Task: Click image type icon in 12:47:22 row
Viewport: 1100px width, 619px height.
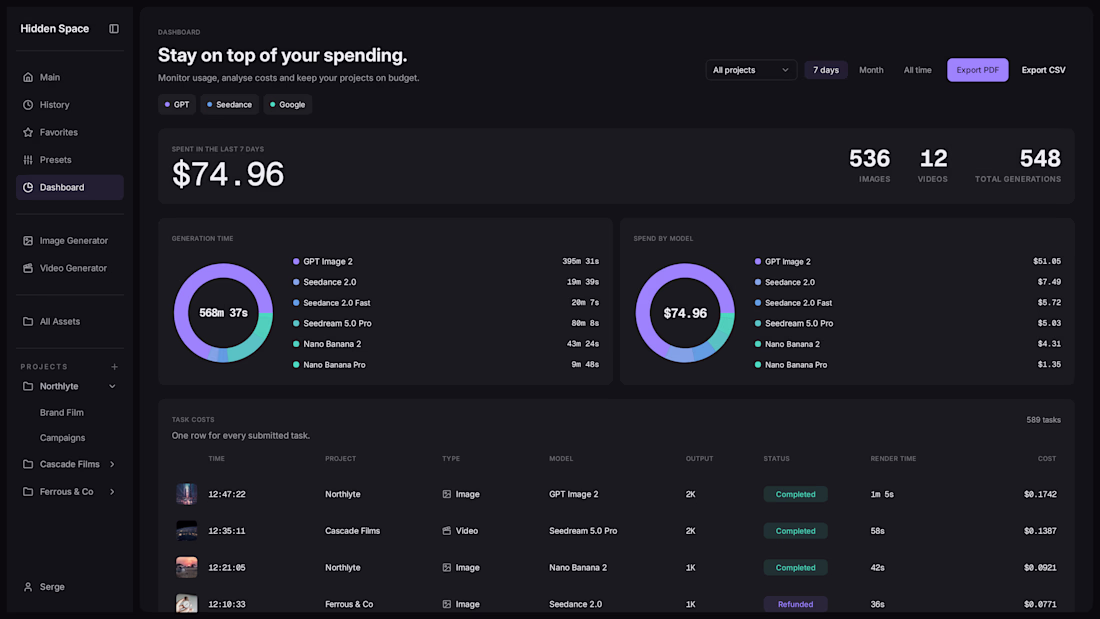Action: (x=447, y=494)
